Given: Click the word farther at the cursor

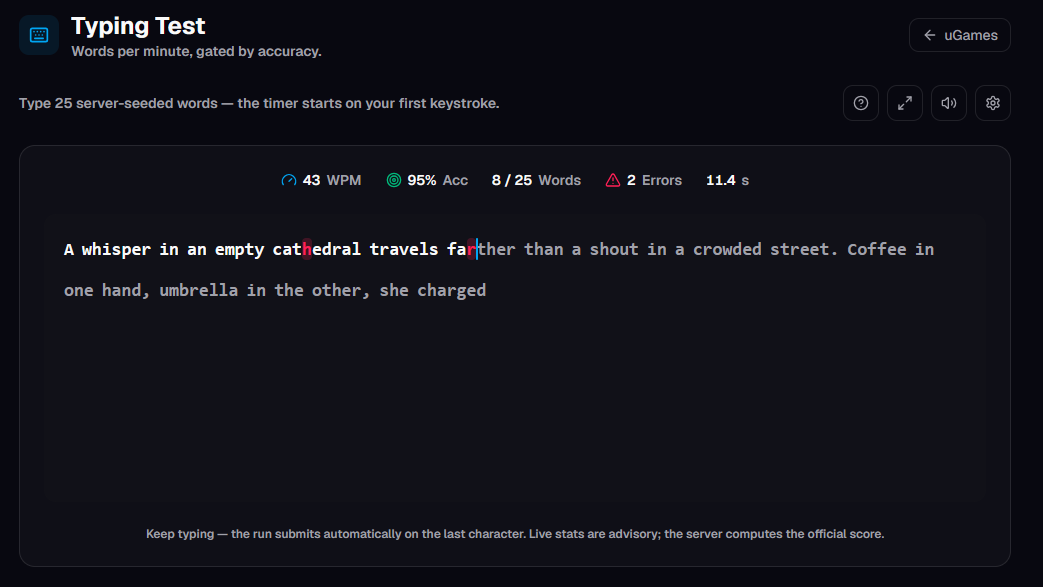Looking at the screenshot, I should 481,250.
